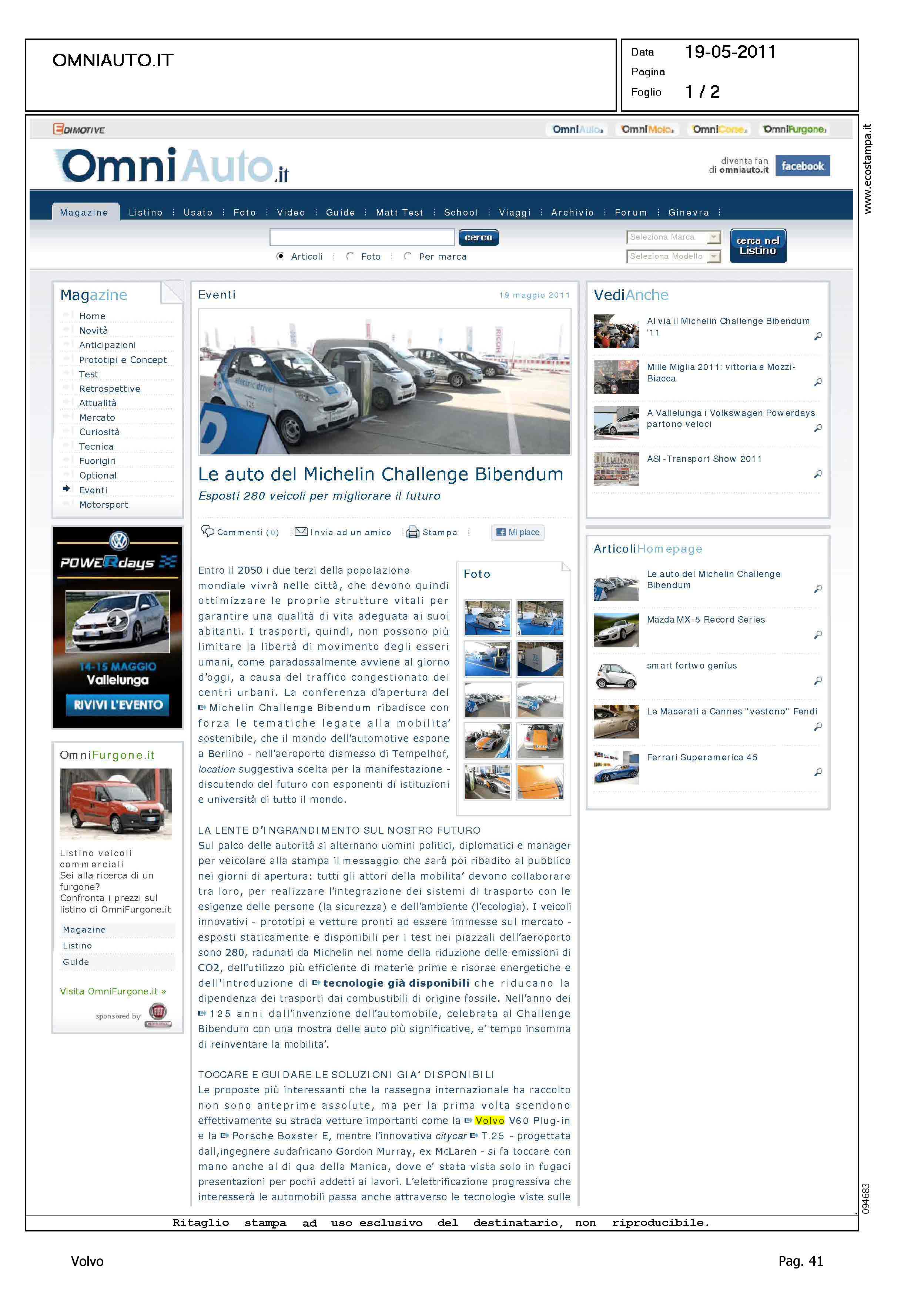Follow the Visita OmniFurgone.it link
The width and height of the screenshot is (924, 1297).
click(x=113, y=991)
